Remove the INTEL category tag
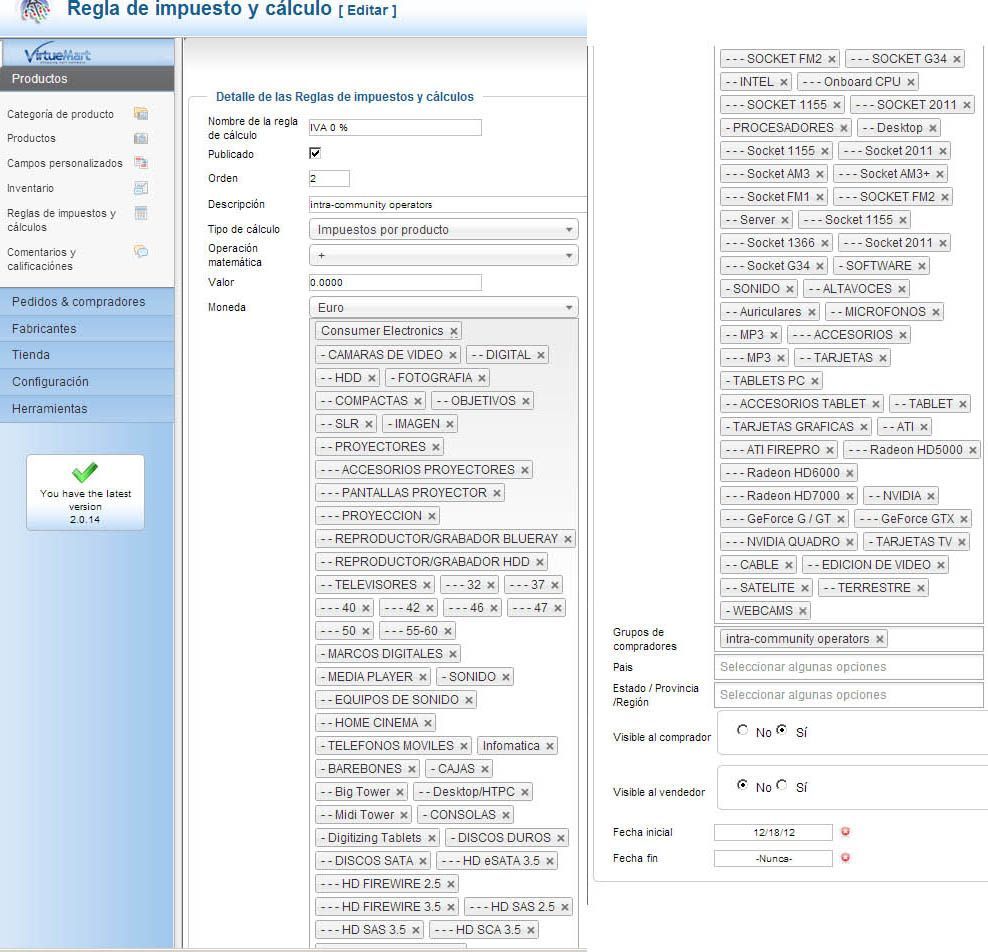The height and width of the screenshot is (952, 988). (783, 82)
